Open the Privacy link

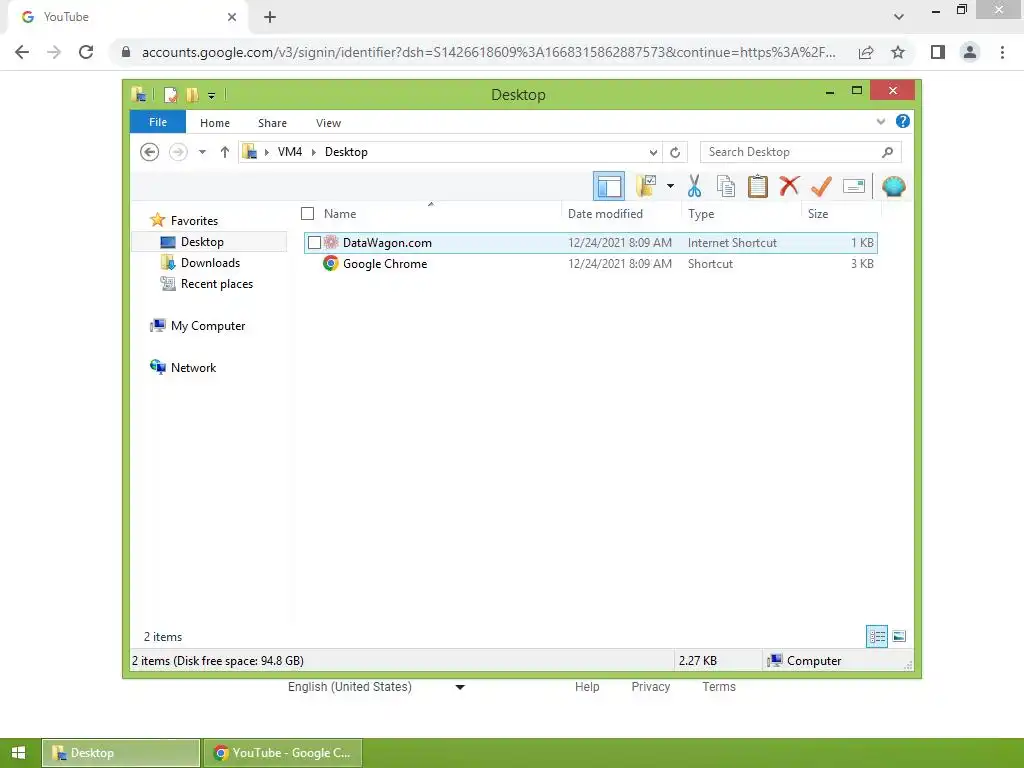point(650,686)
